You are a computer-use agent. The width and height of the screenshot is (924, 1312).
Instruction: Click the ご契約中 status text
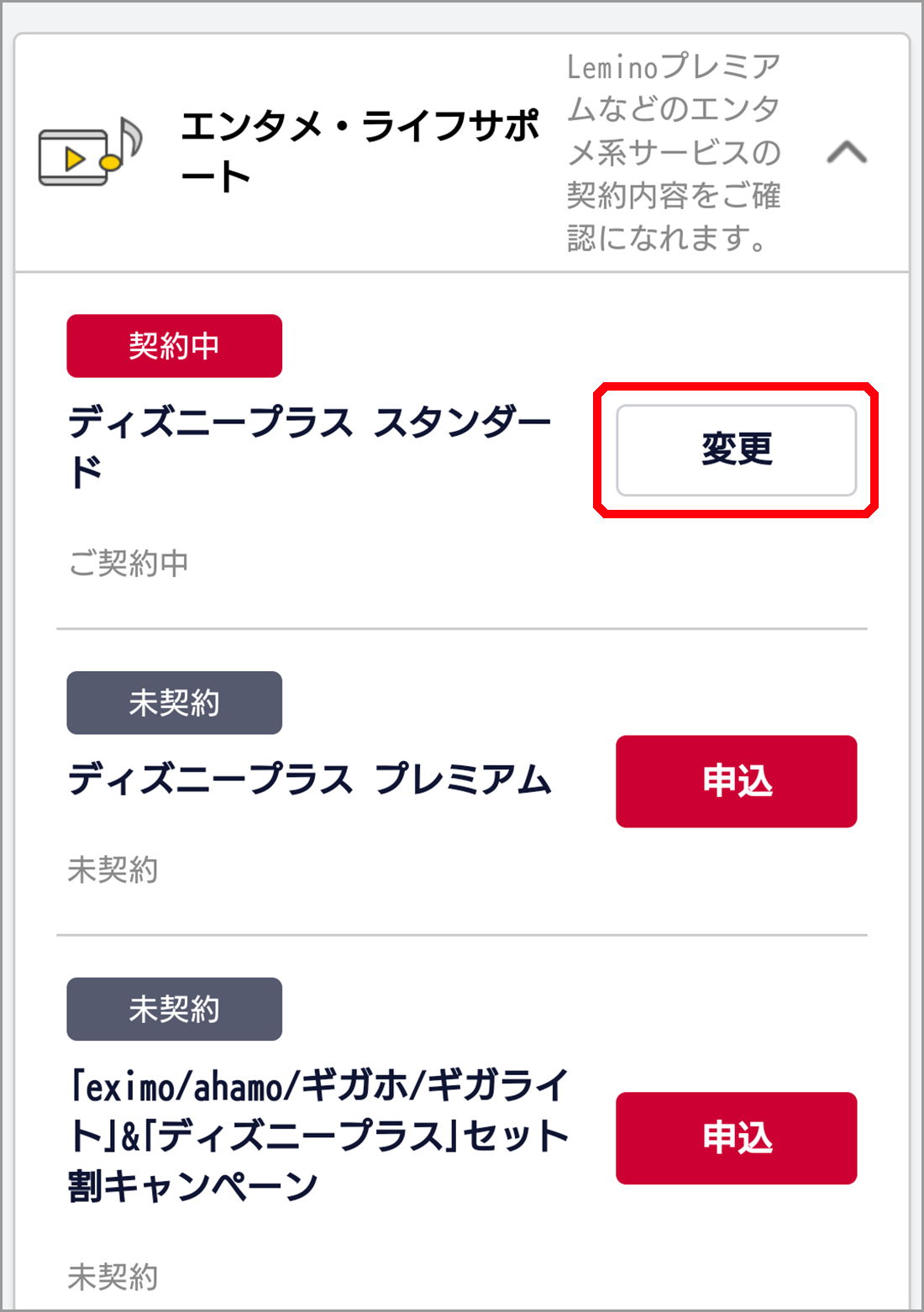pyautogui.click(x=129, y=563)
